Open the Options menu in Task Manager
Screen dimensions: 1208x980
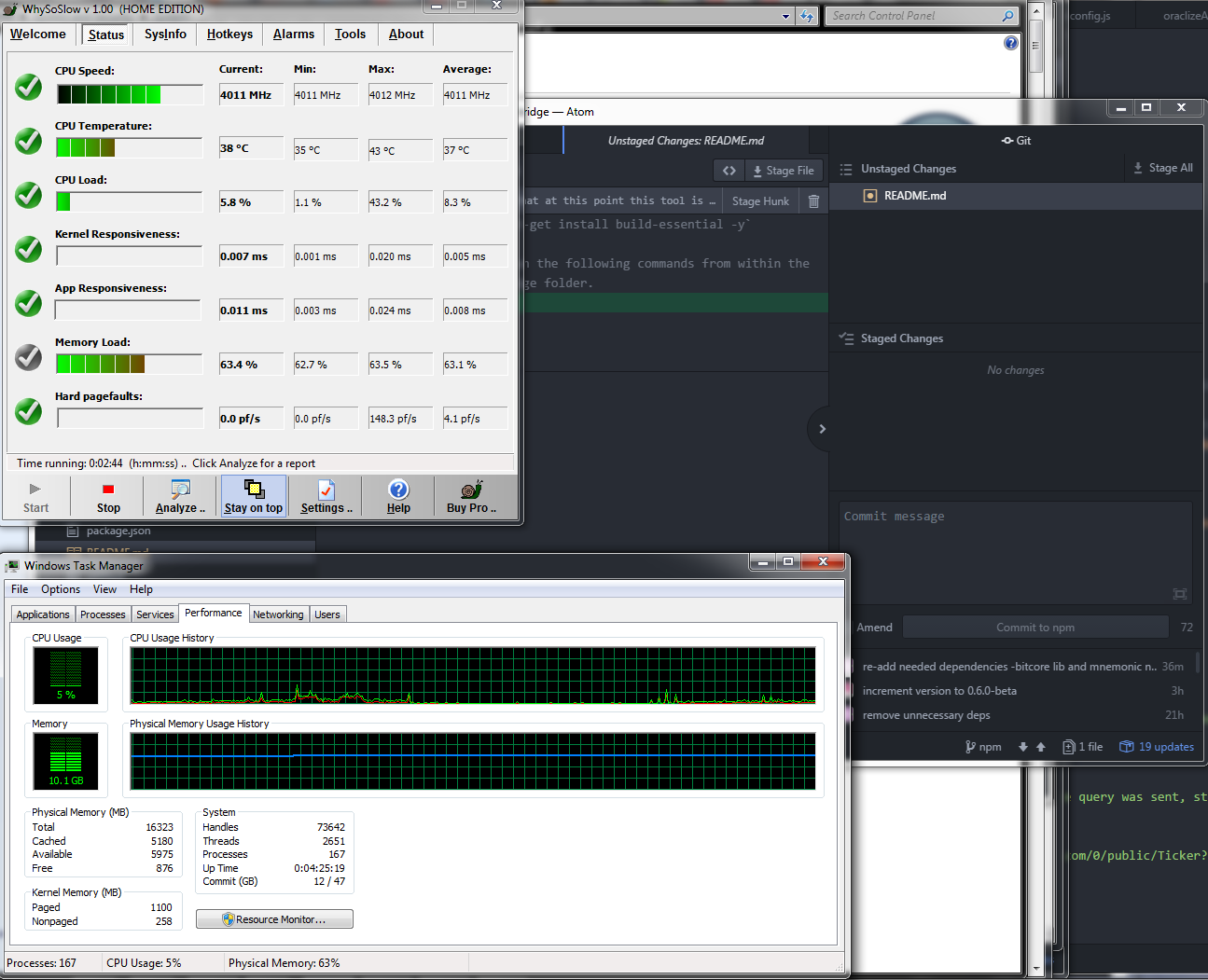tap(61, 589)
